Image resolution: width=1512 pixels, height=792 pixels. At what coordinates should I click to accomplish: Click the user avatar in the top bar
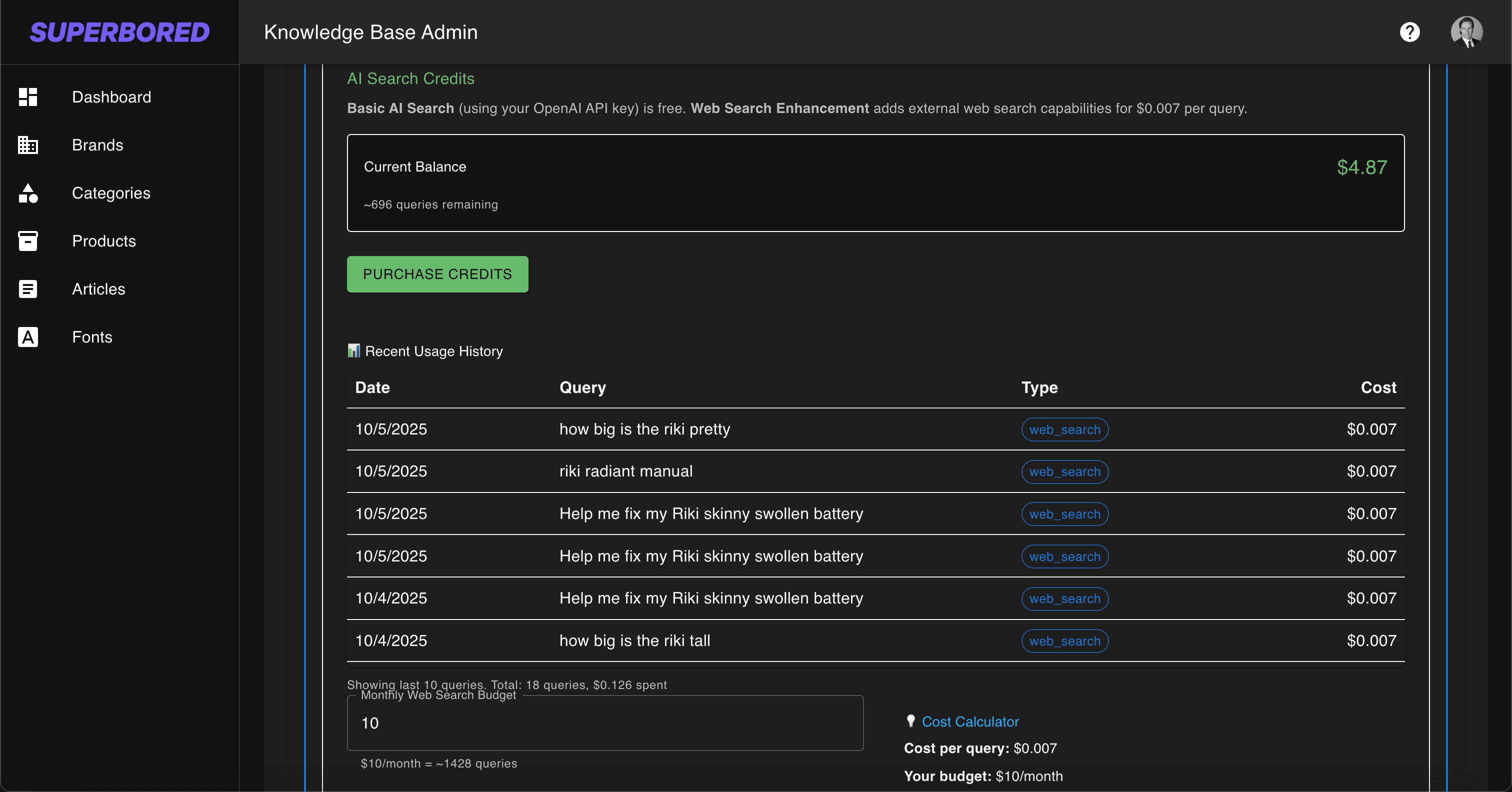point(1466,31)
